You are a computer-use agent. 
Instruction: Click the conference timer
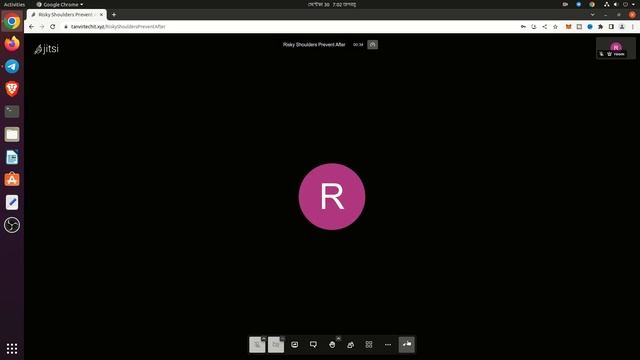[x=358, y=44]
